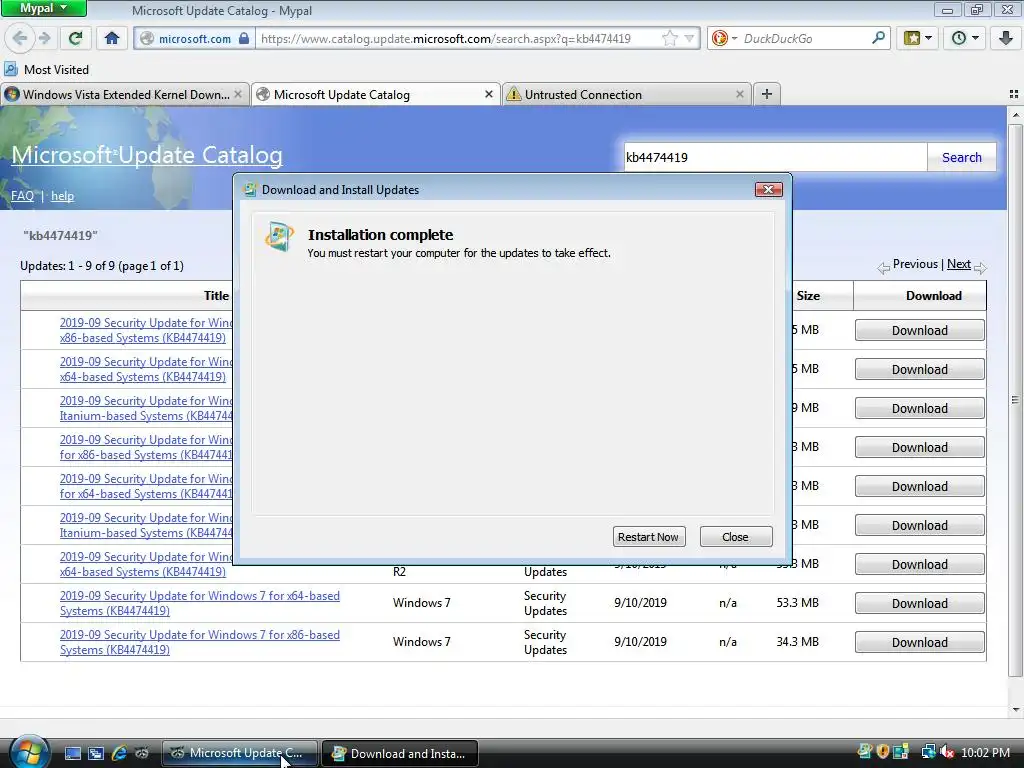The image size is (1024, 768).
Task: Open Windows 7 x86-based Systems KB4474419 link
Action: point(199,642)
